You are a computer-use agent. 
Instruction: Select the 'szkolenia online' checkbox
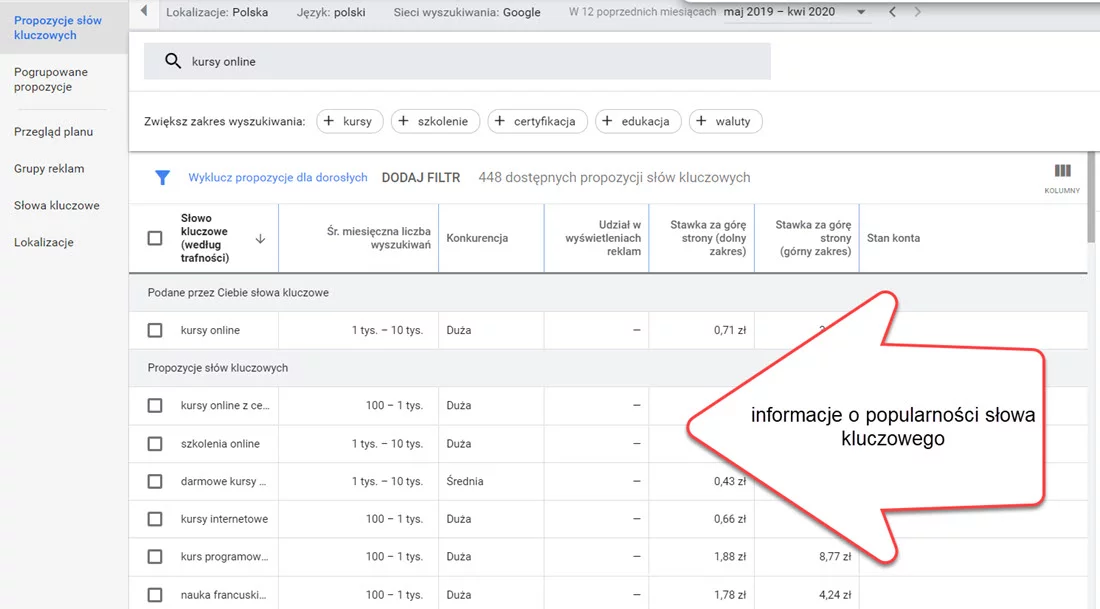155,444
